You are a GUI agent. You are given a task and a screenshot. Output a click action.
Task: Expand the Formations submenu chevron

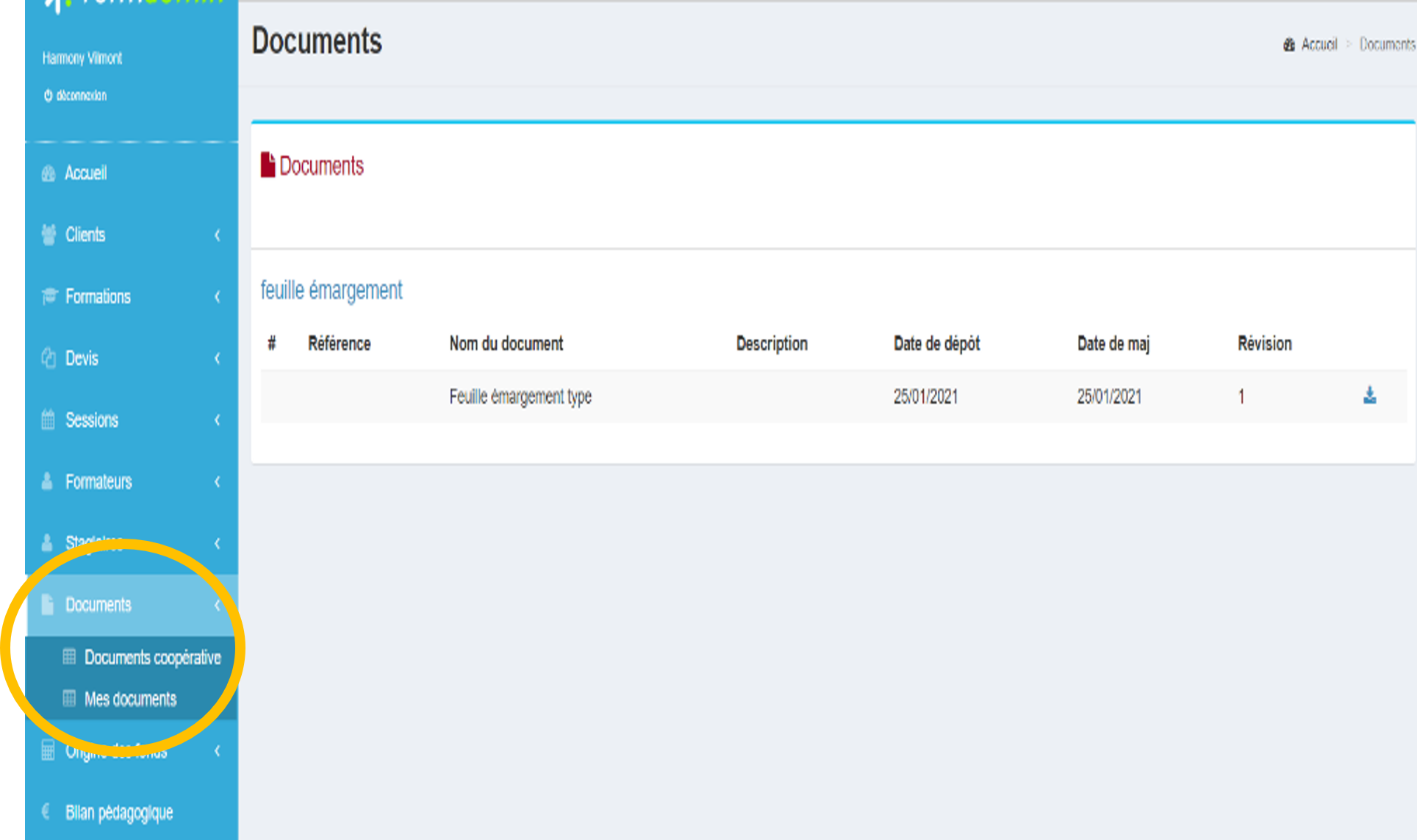[218, 297]
